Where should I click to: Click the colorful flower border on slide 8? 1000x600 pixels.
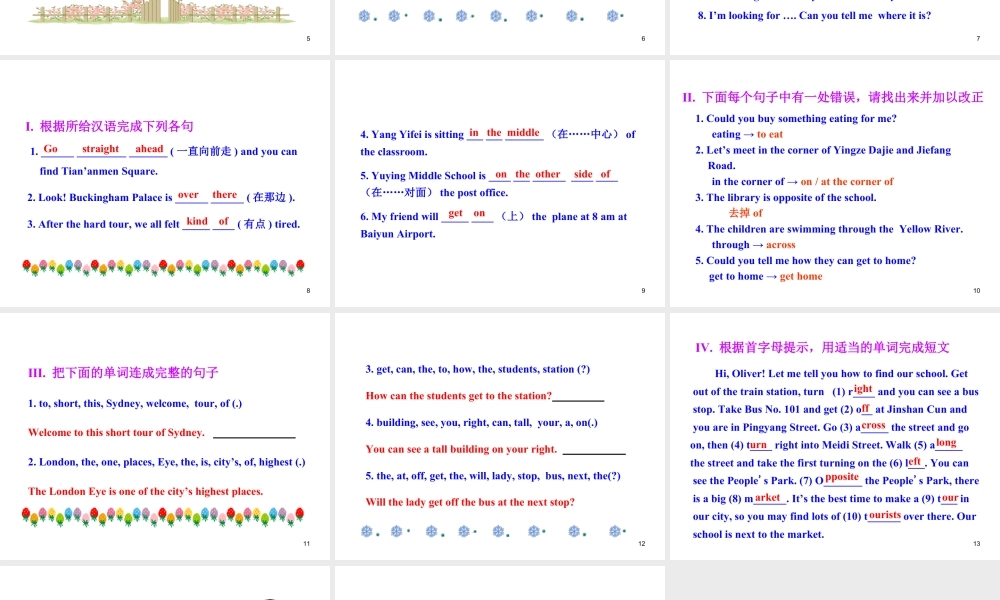[x=163, y=268]
